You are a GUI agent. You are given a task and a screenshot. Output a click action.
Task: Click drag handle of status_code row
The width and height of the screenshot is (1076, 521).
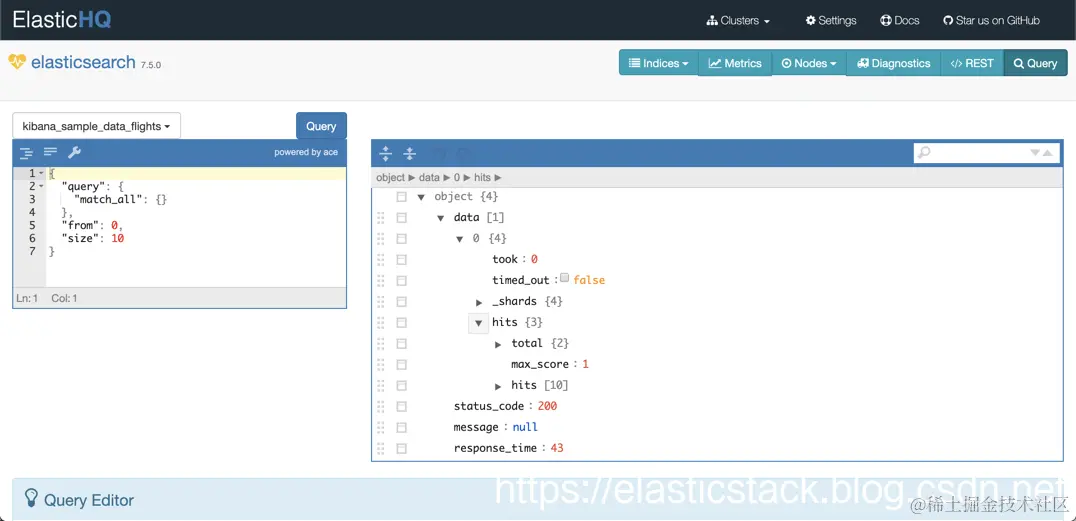pos(380,406)
